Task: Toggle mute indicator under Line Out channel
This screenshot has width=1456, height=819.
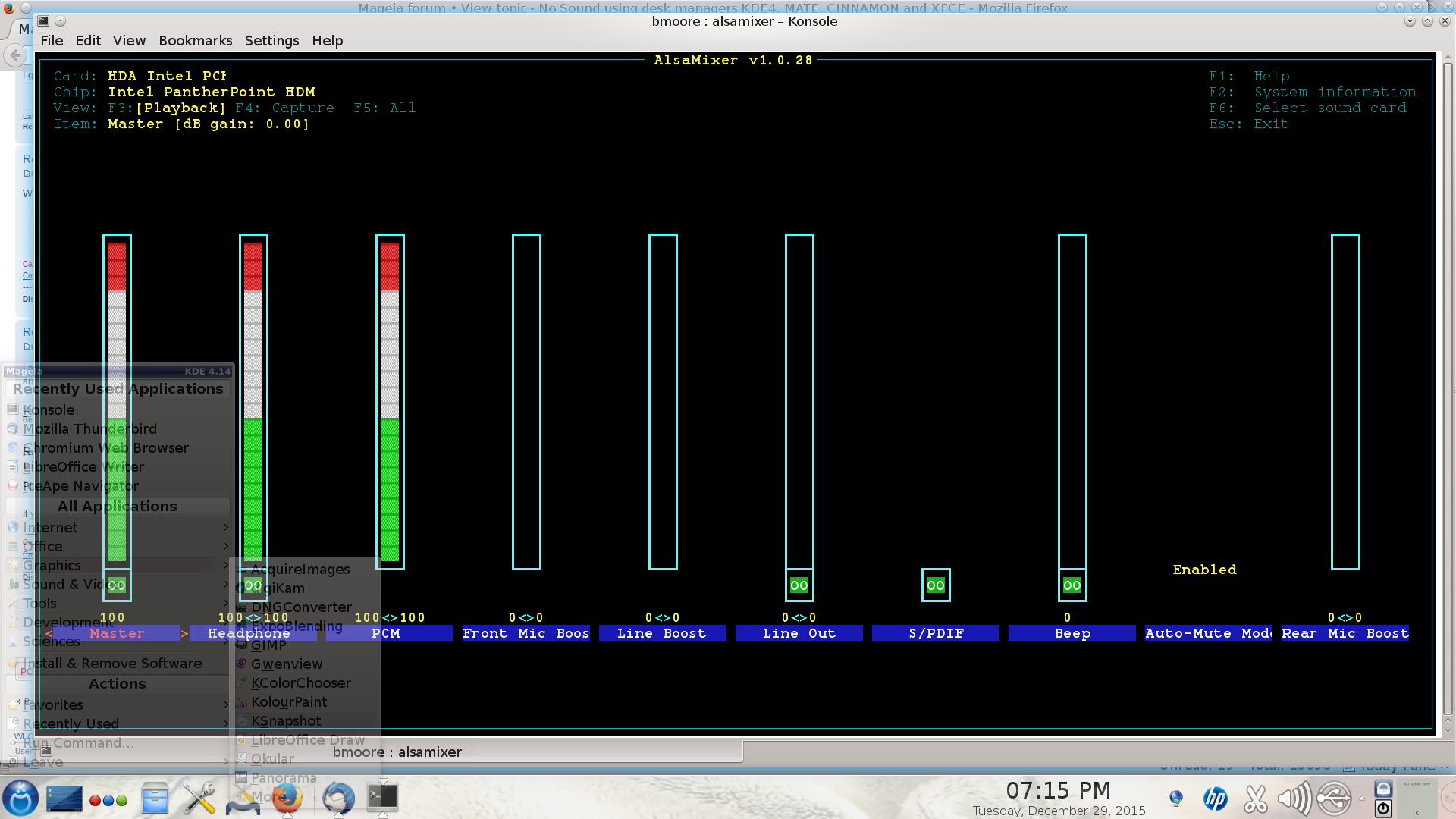Action: (799, 585)
